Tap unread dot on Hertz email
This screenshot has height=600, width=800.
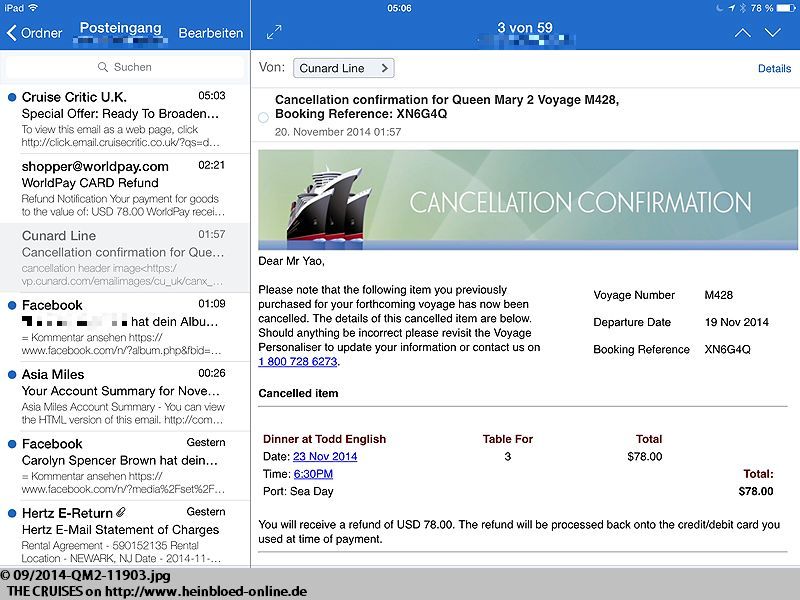click(x=12, y=514)
